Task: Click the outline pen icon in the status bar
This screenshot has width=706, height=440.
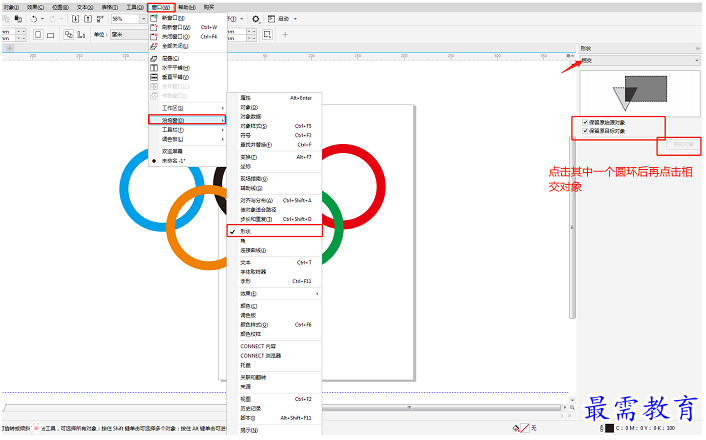Action: point(602,428)
